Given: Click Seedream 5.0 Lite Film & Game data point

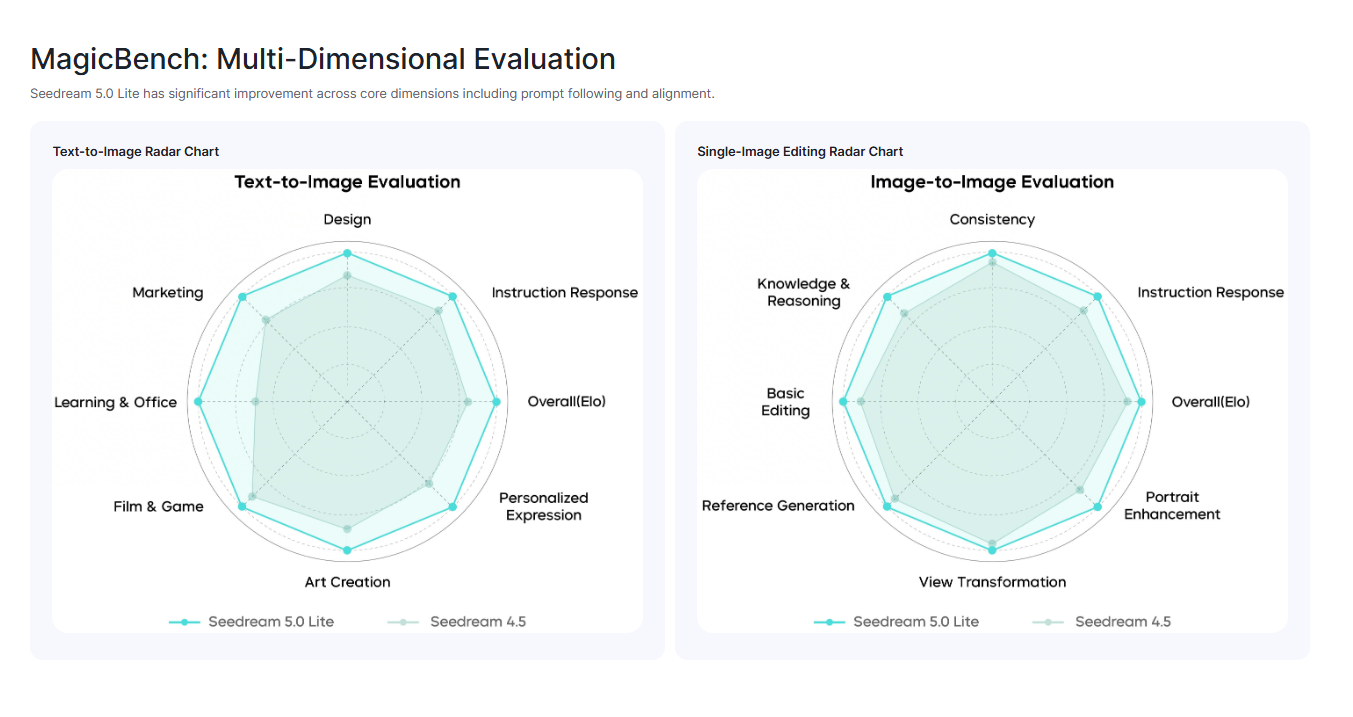Looking at the screenshot, I should click(x=242, y=507).
